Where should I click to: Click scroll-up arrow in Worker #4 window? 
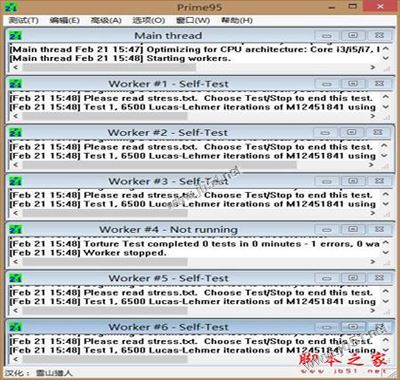tap(386, 243)
